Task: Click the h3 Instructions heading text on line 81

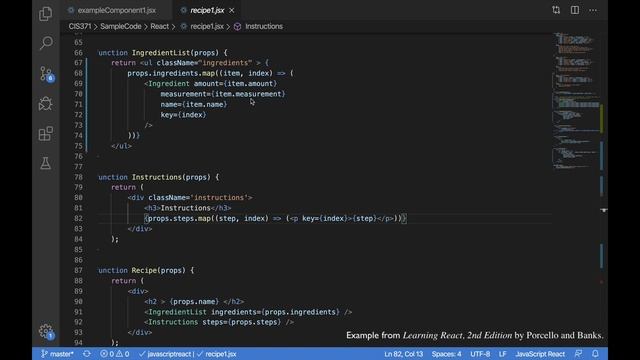Action: pos(186,208)
